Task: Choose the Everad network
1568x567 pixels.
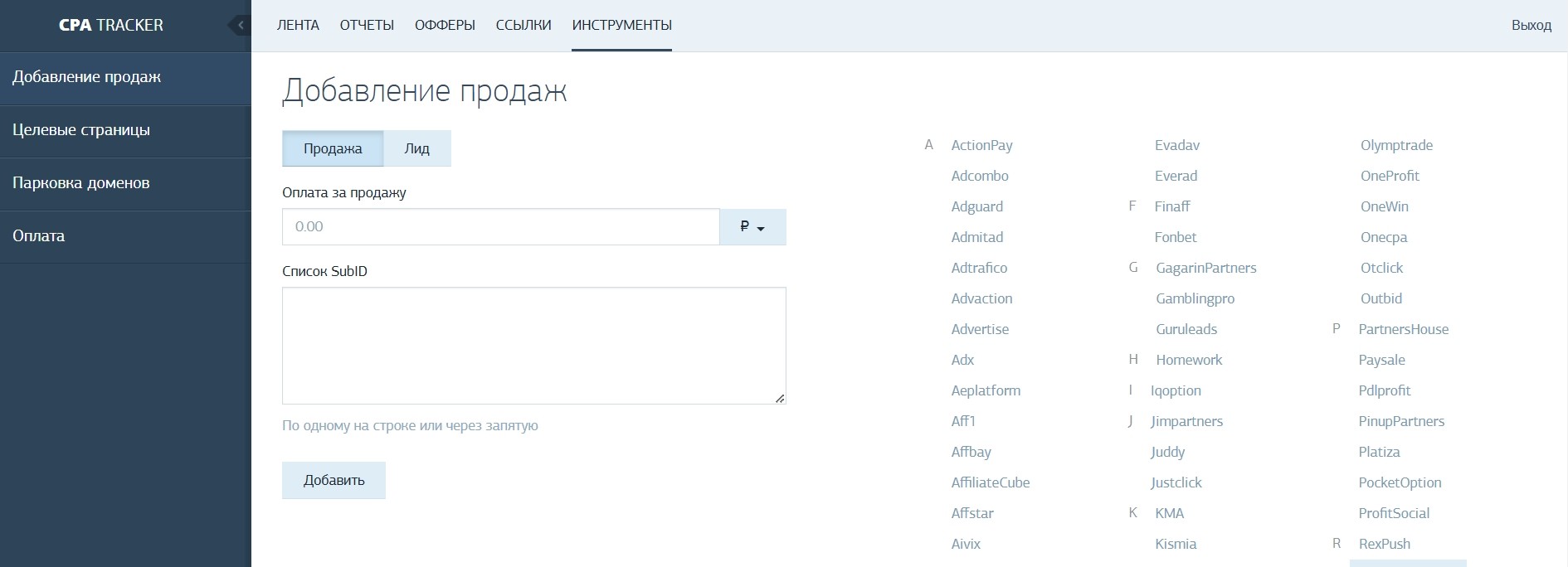Action: pyautogui.click(x=1176, y=176)
